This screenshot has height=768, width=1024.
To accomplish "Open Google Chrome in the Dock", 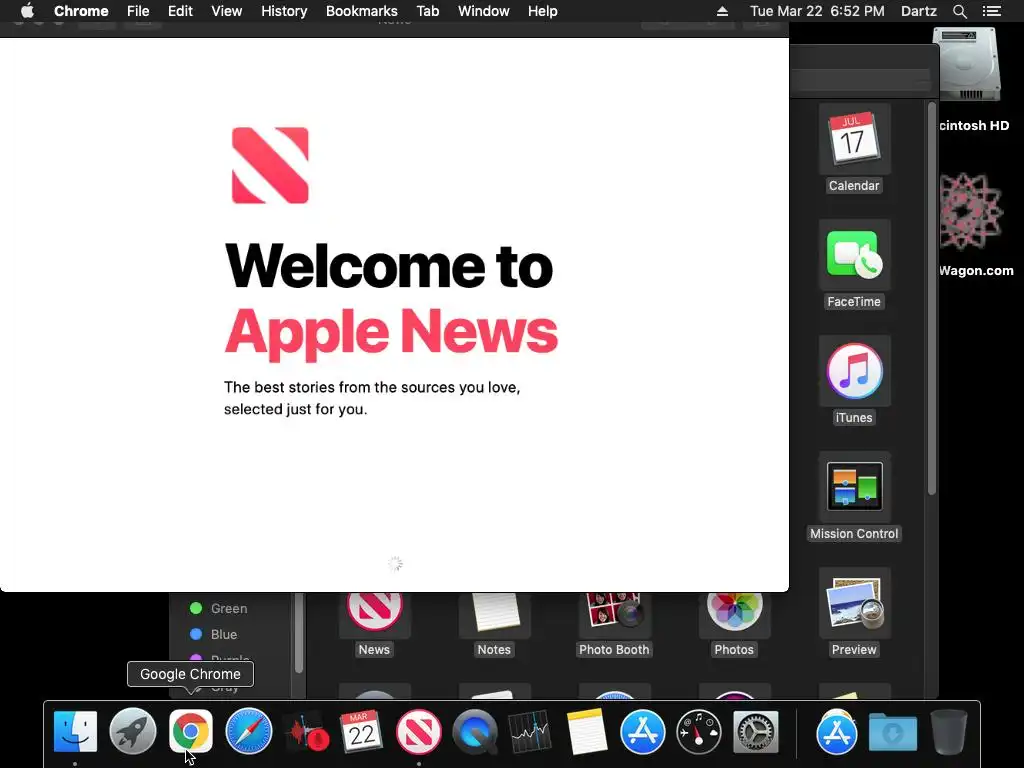I will pyautogui.click(x=190, y=731).
